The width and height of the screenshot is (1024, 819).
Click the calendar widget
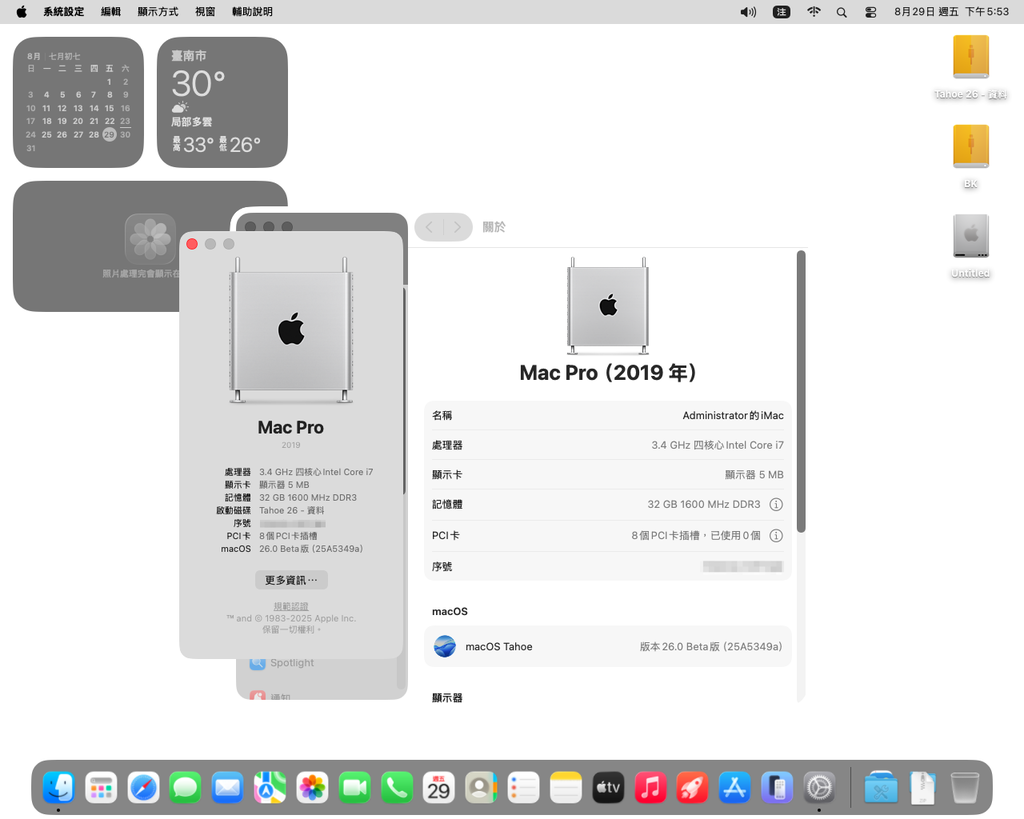click(78, 103)
